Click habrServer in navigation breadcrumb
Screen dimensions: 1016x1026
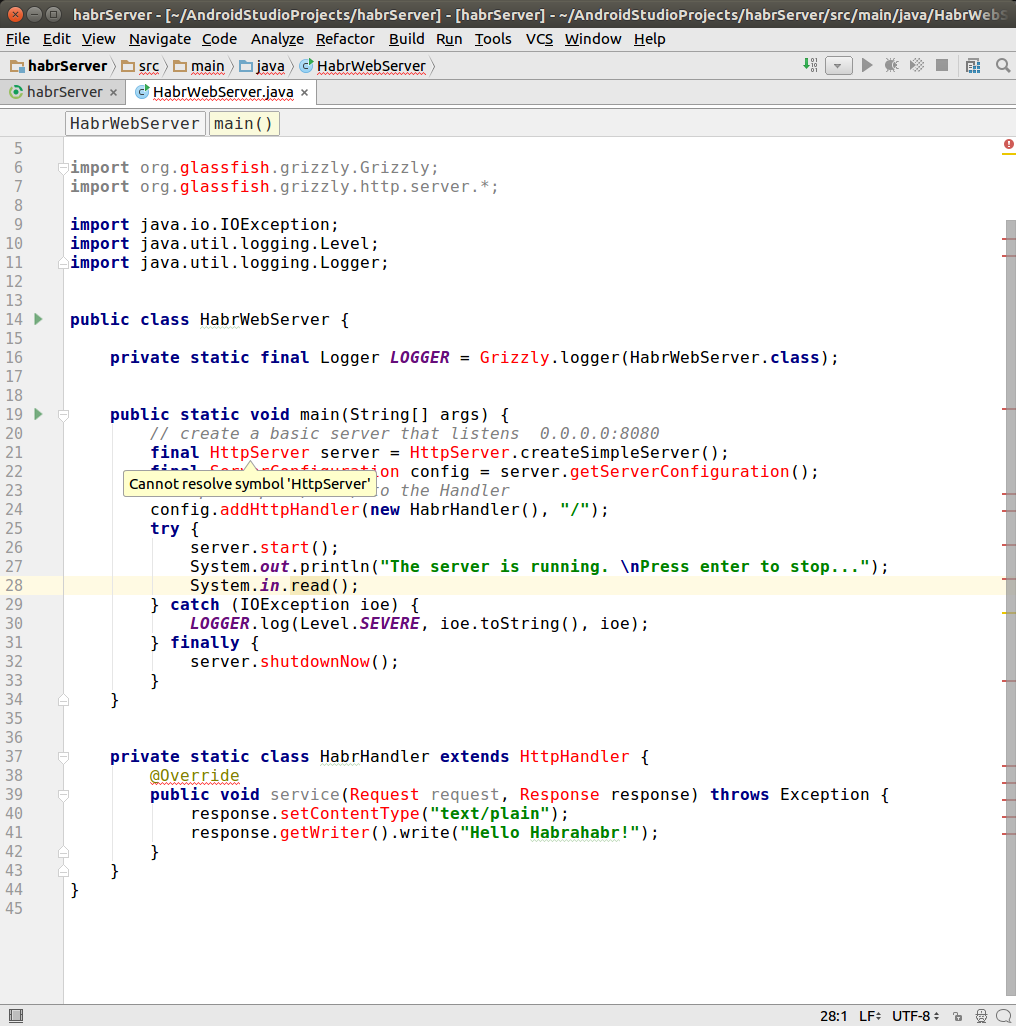(59, 66)
